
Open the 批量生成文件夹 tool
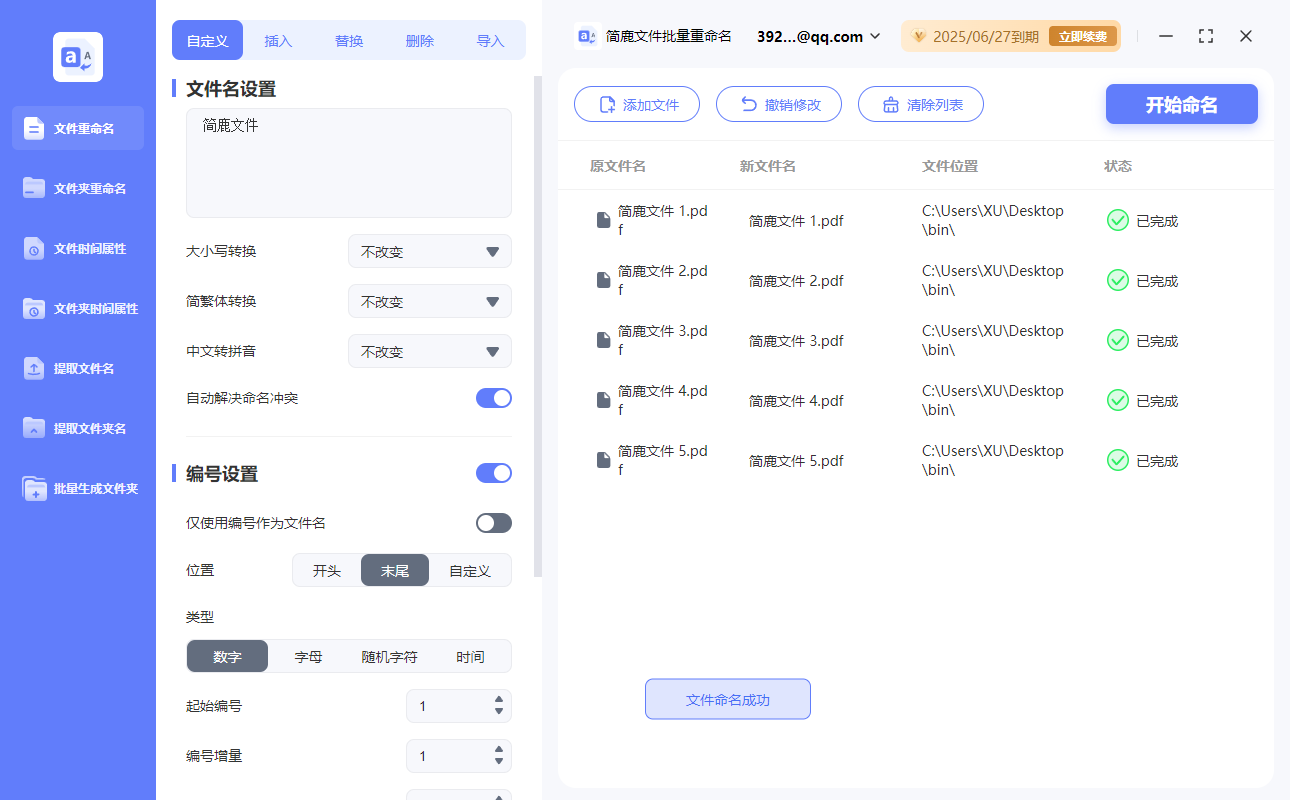pyautogui.click(x=77, y=488)
